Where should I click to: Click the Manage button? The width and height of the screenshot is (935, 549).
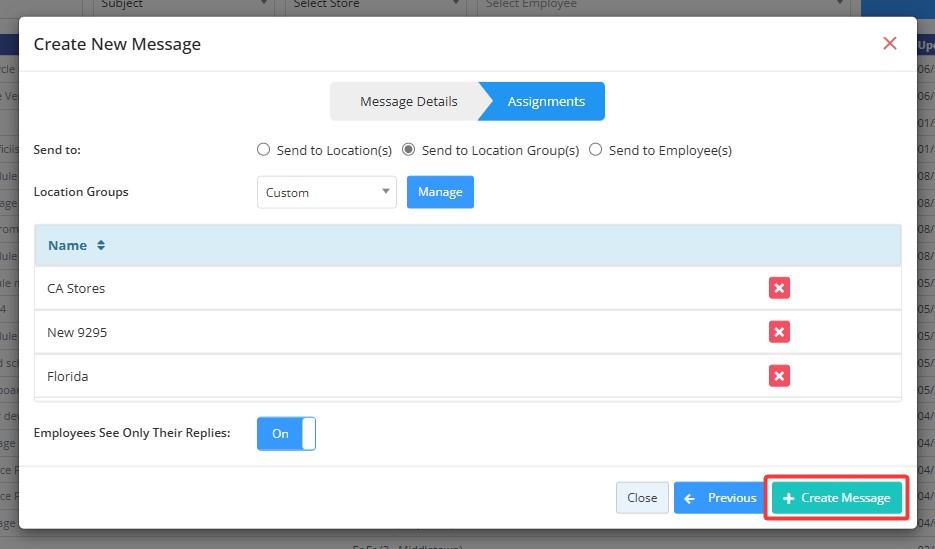(x=440, y=192)
